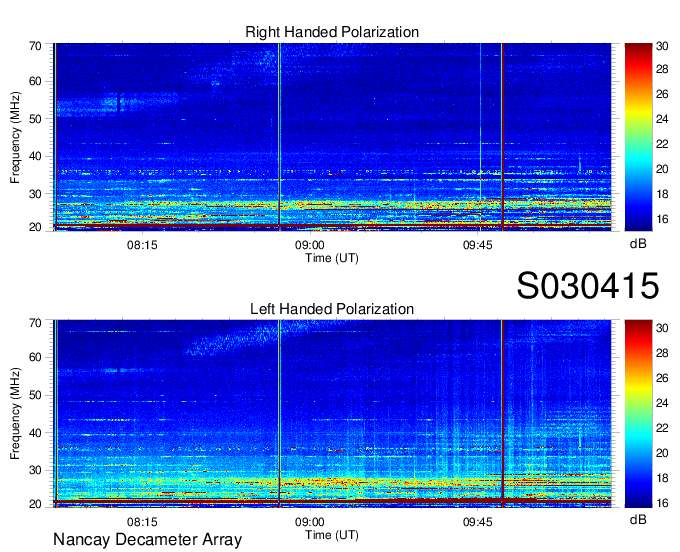Click the 28 value on Right Handed colorbar

(662, 69)
